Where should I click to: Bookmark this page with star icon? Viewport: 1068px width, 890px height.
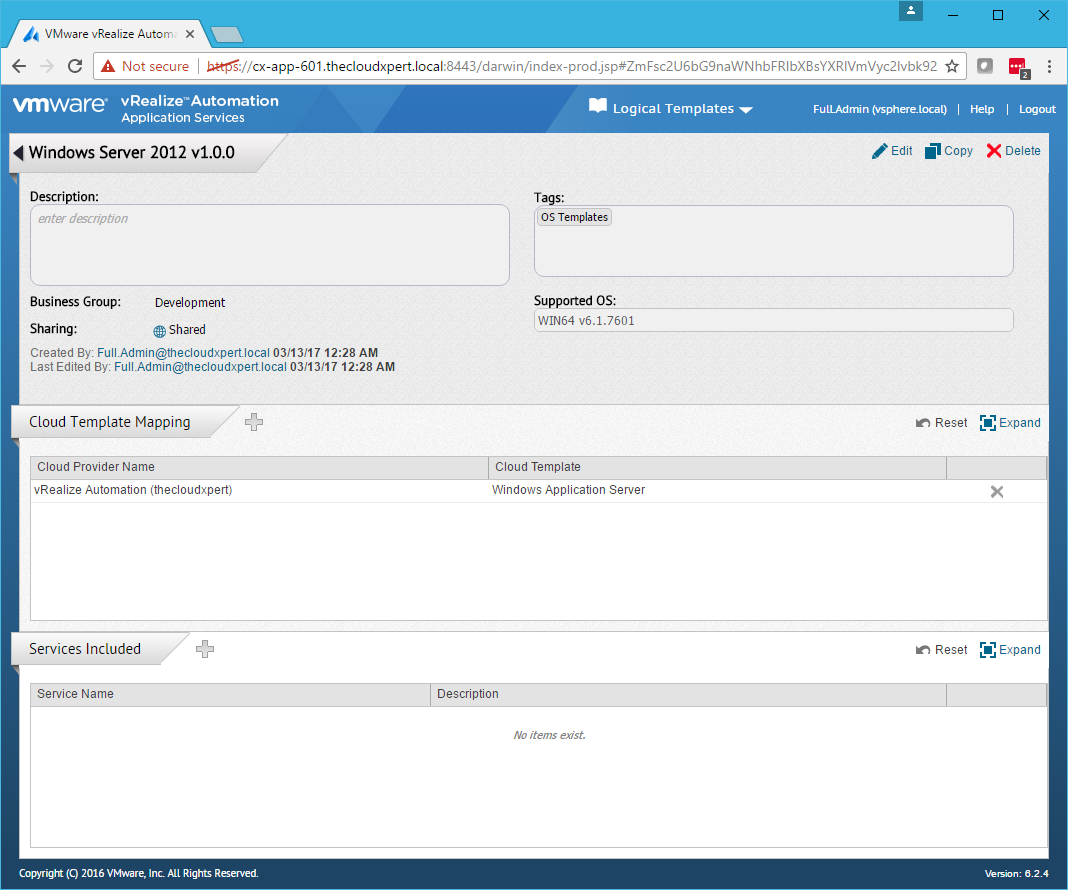point(952,66)
